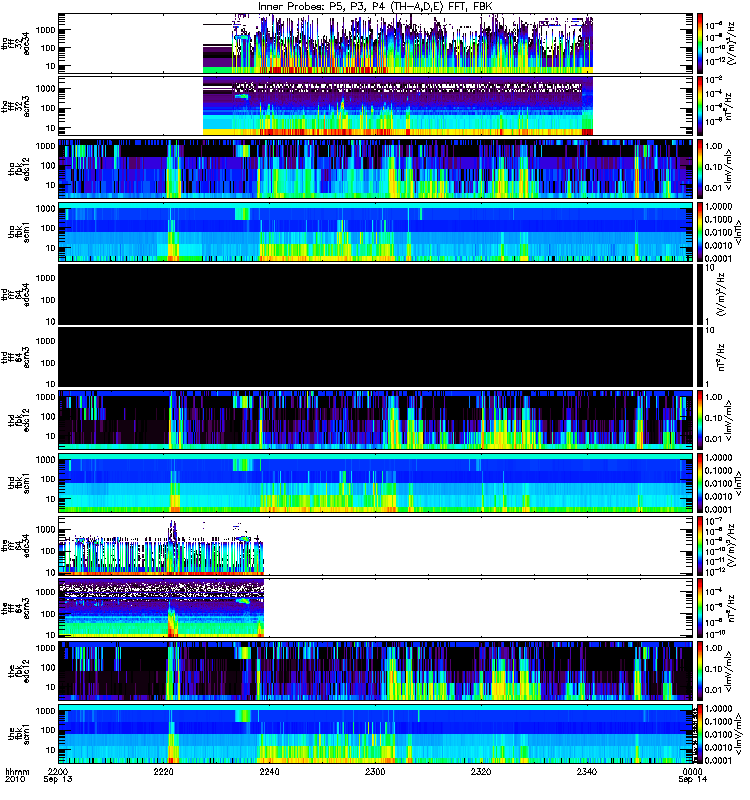This screenshot has height=800, width=750.
Task: Click the color bar of the fff edc34 panel
Action: (700, 545)
